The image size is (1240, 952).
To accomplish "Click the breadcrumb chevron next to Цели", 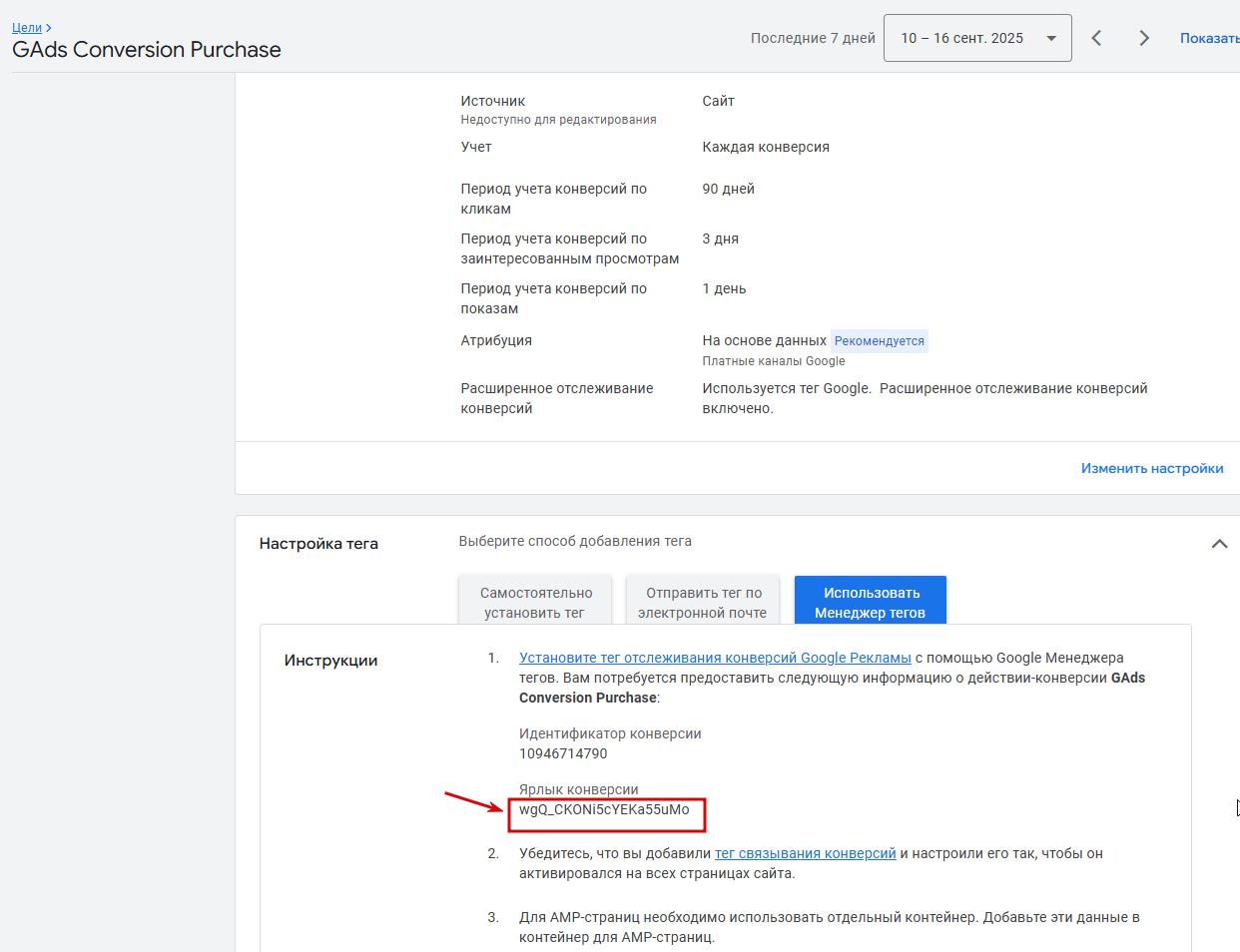I will 49,28.
